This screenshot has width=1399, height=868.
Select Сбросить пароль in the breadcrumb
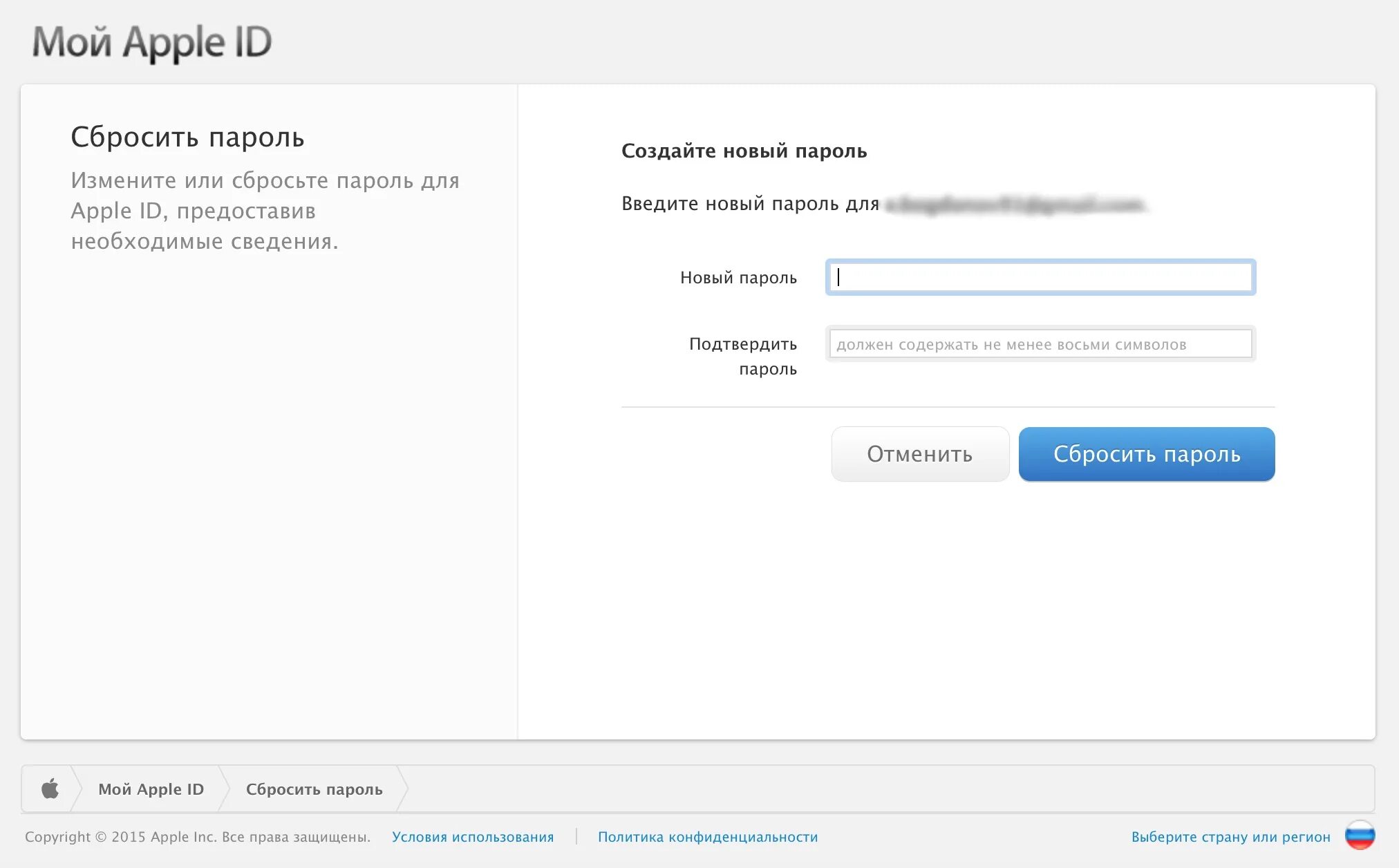[314, 789]
